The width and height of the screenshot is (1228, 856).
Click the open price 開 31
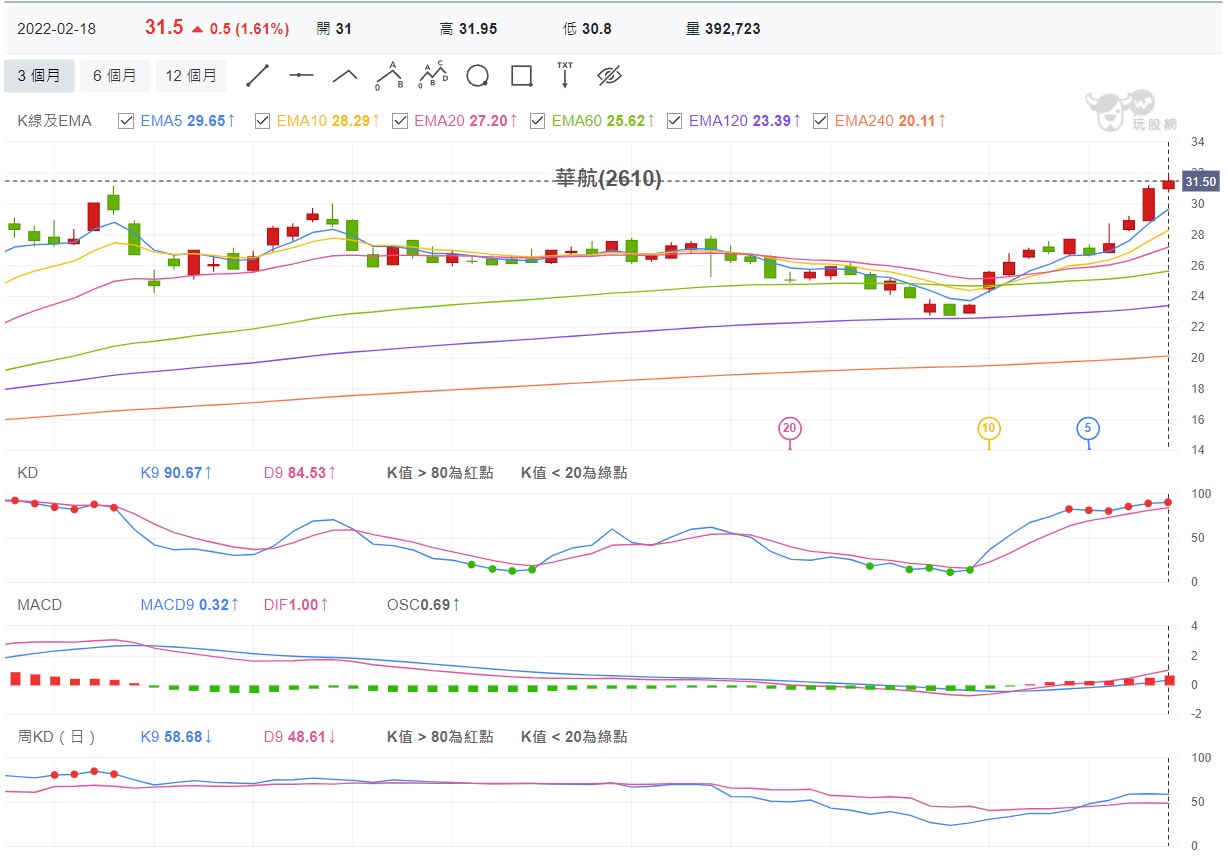click(x=334, y=28)
